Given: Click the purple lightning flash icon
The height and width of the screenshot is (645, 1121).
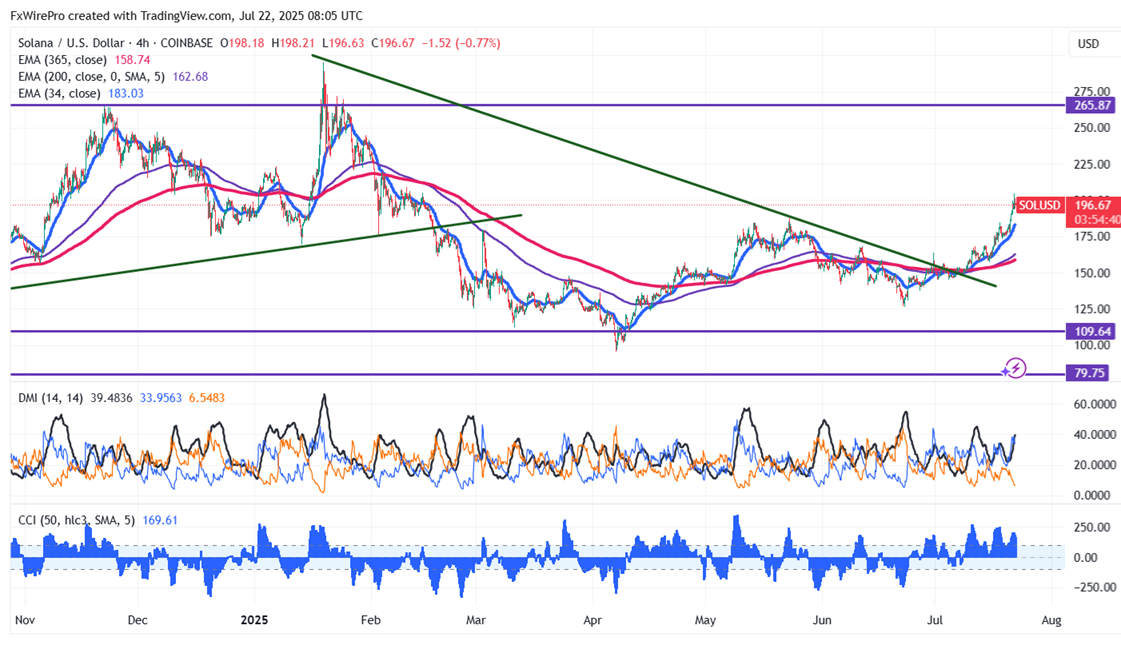Looking at the screenshot, I should [1014, 369].
